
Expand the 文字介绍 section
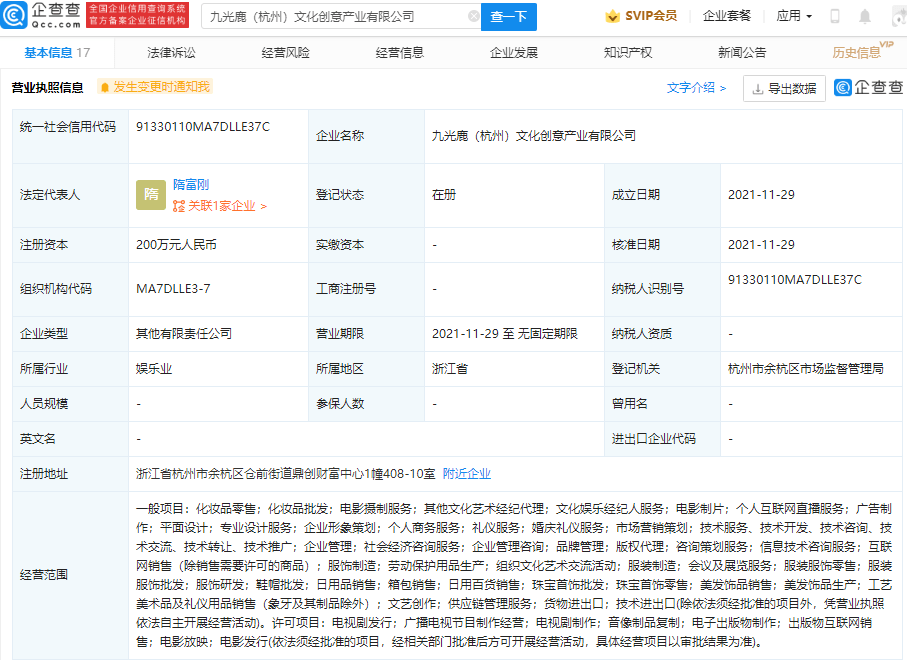696,88
